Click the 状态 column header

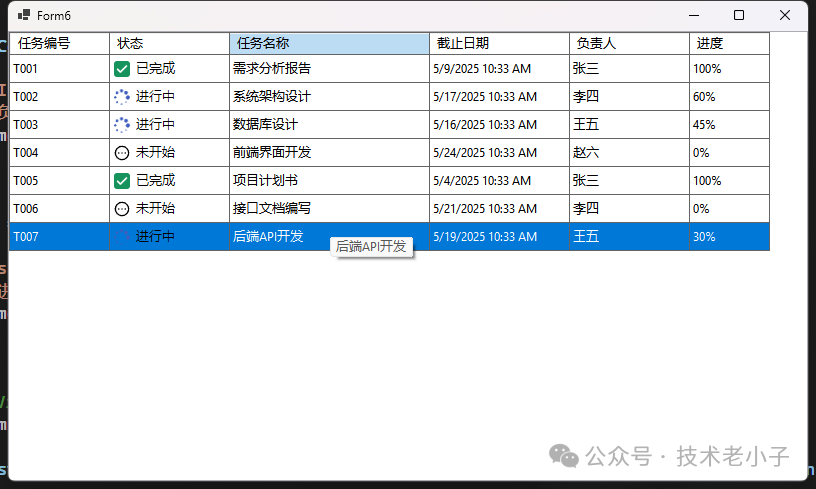coord(169,43)
